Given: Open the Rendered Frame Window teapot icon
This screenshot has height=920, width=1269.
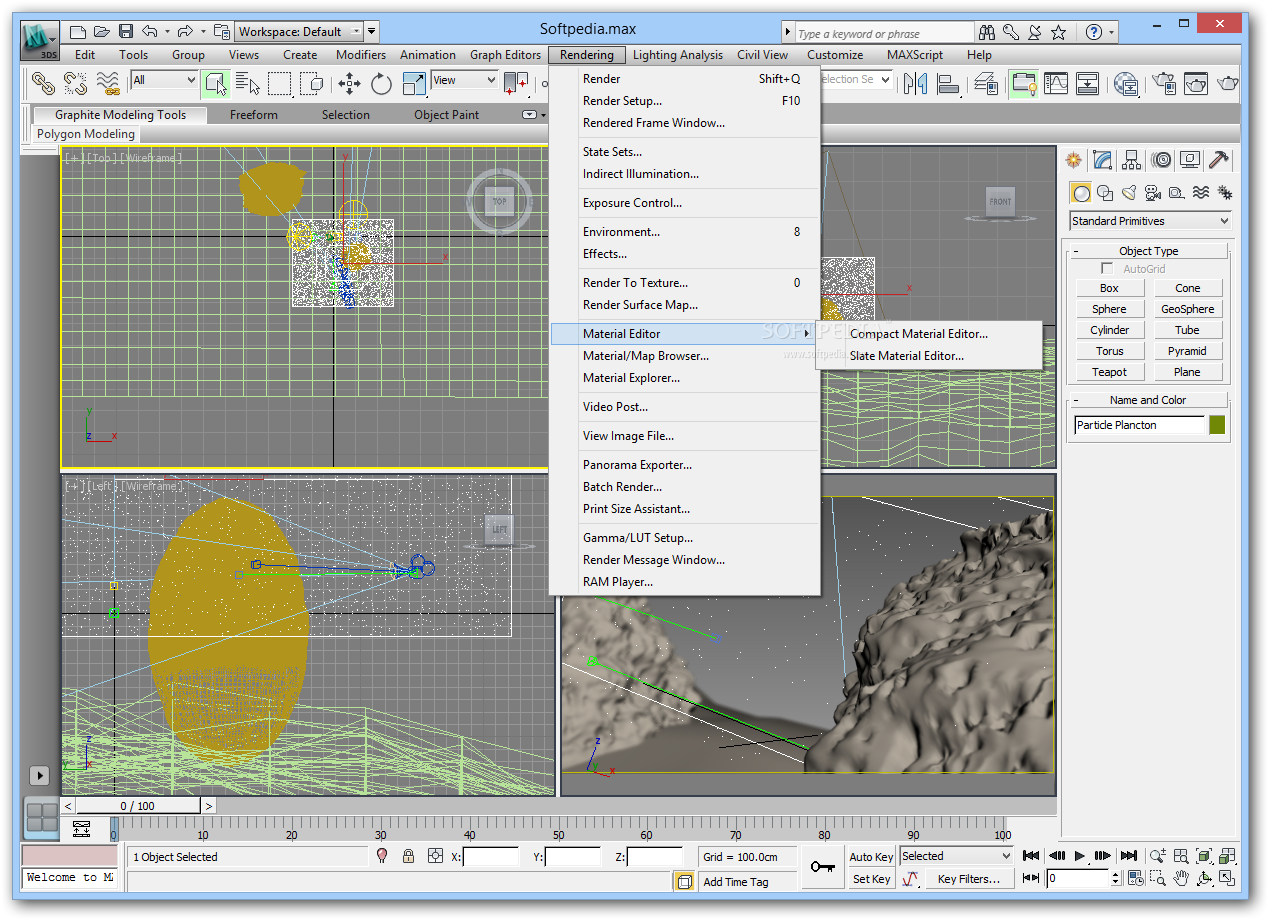Looking at the screenshot, I should (1196, 82).
